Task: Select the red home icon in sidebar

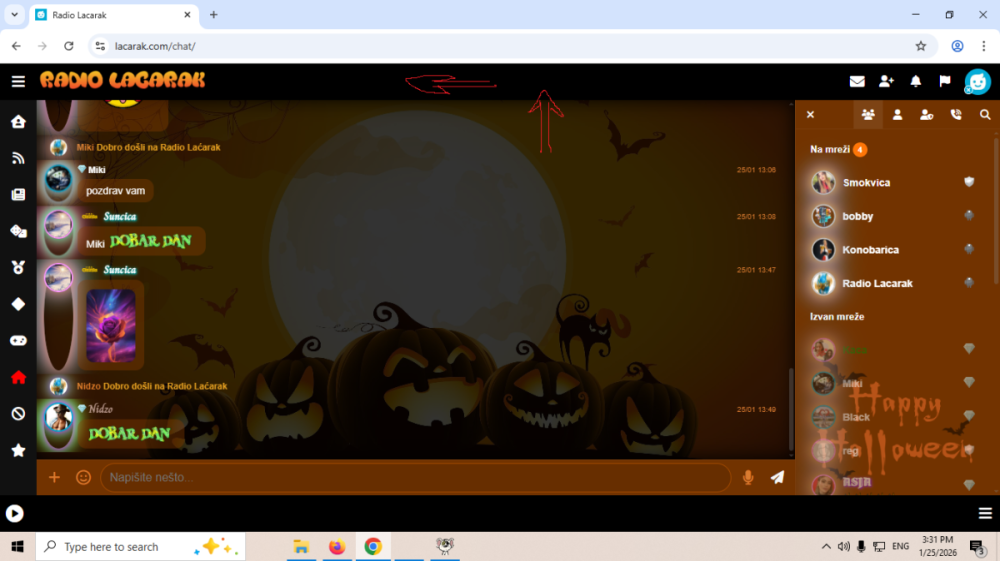Action: tap(18, 377)
